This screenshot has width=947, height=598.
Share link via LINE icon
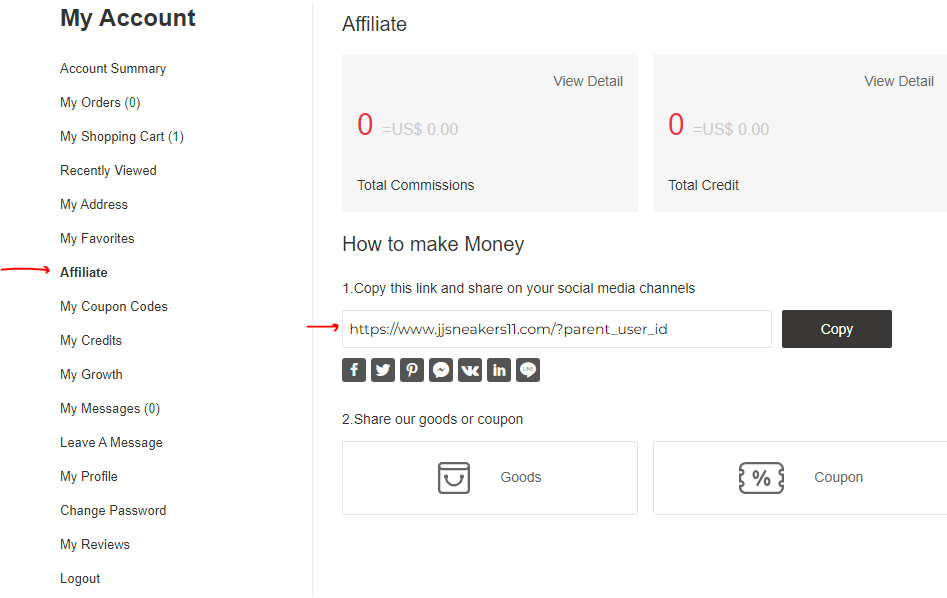coord(528,370)
